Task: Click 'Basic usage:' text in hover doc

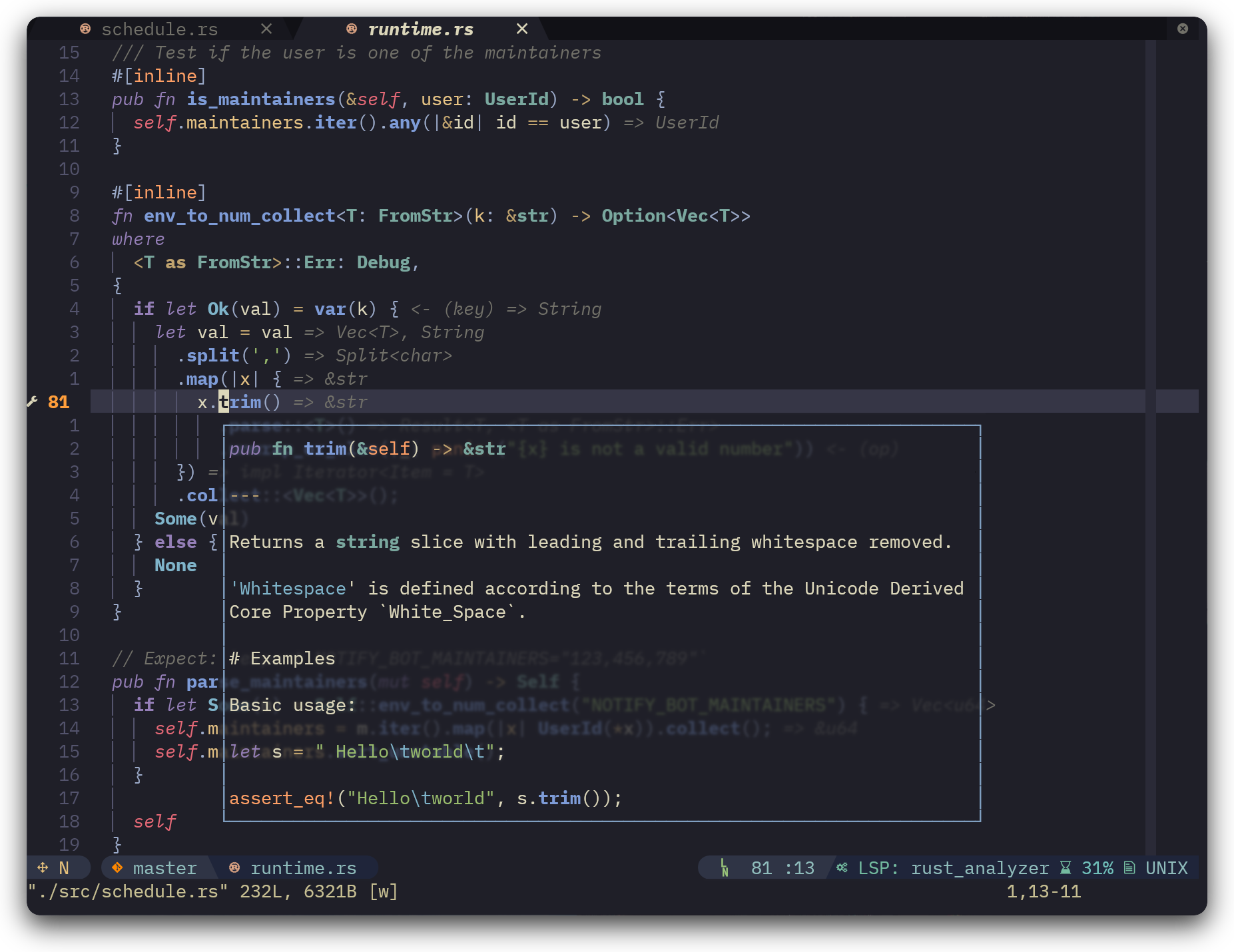Action: click(x=293, y=705)
